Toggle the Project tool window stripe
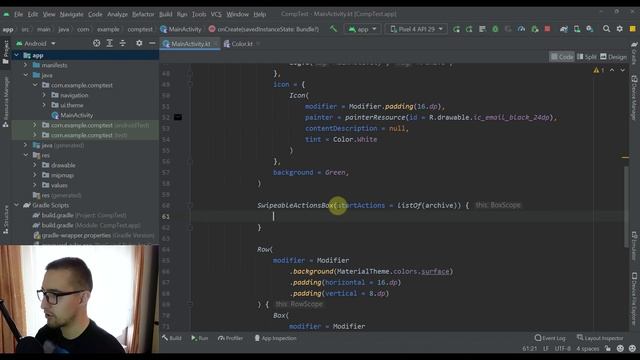 tap(5, 52)
